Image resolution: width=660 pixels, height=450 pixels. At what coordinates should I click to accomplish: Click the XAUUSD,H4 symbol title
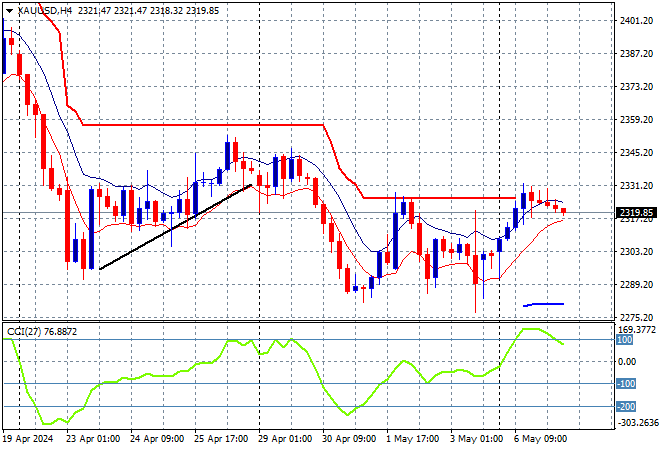45,11
